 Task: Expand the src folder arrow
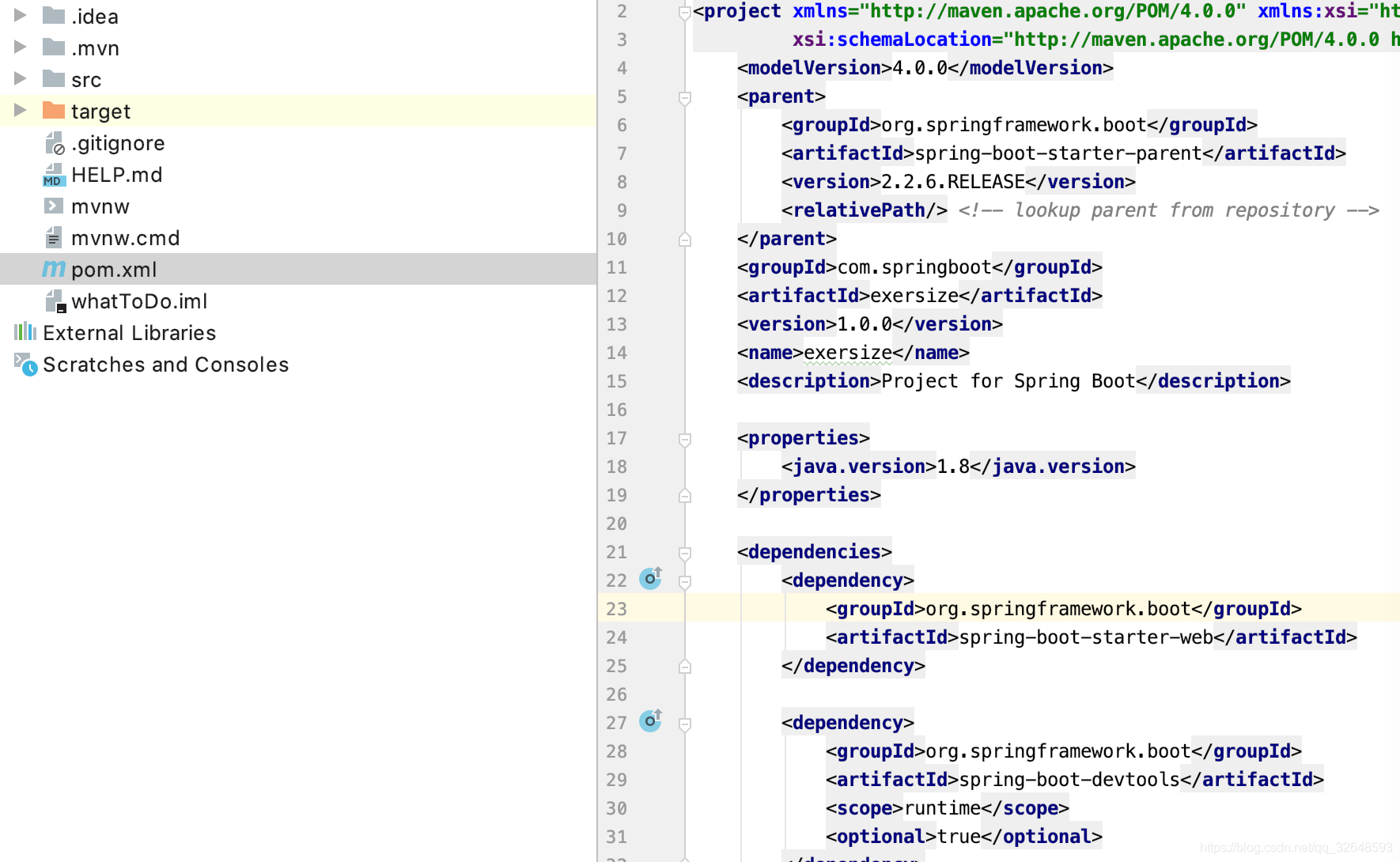(21, 78)
